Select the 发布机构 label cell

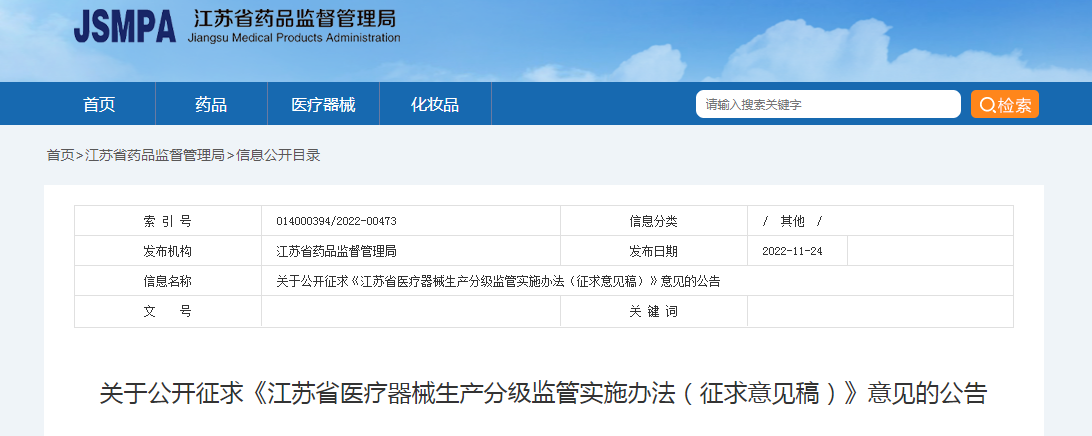point(168,251)
